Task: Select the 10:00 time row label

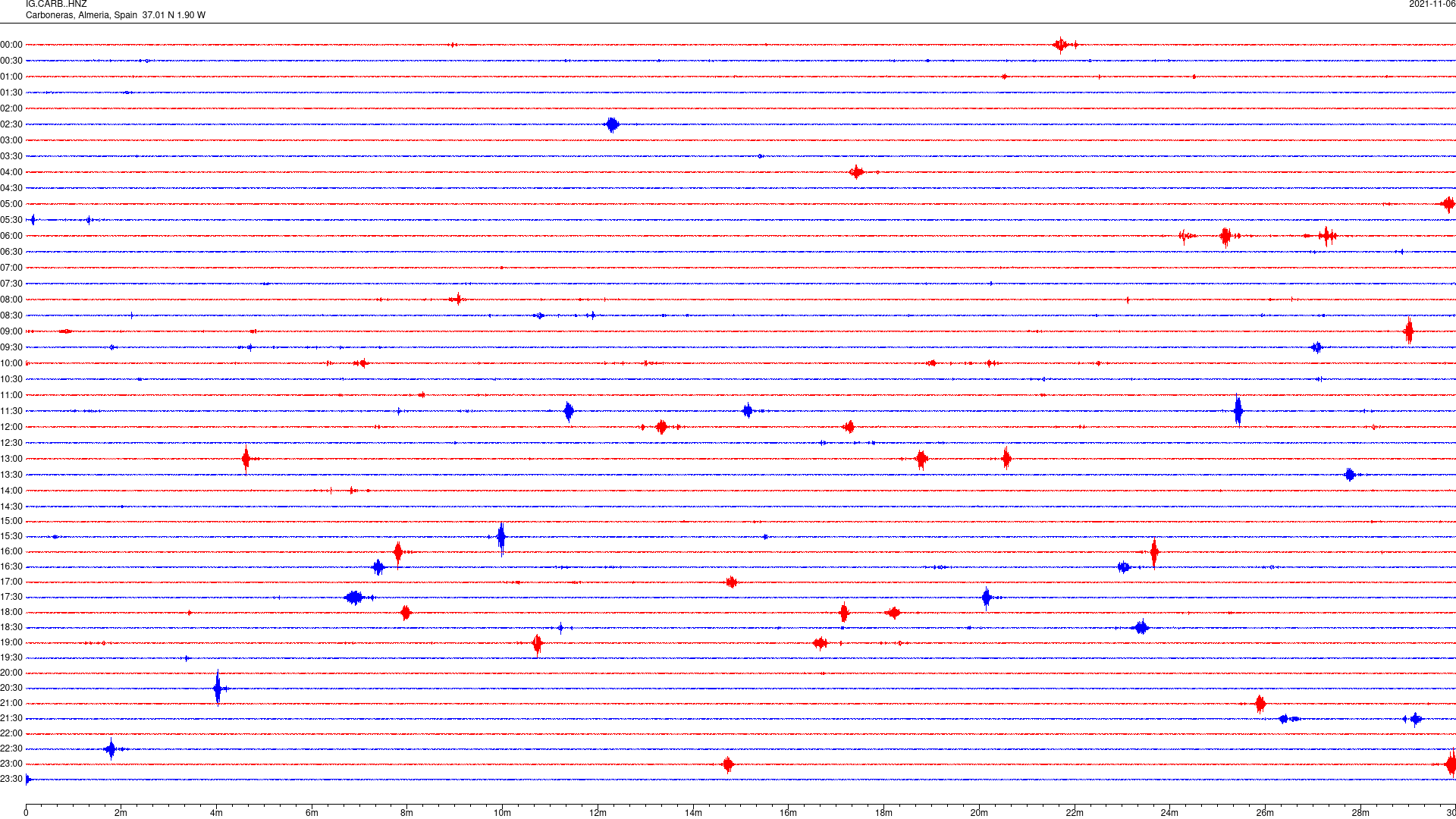Action: click(11, 363)
